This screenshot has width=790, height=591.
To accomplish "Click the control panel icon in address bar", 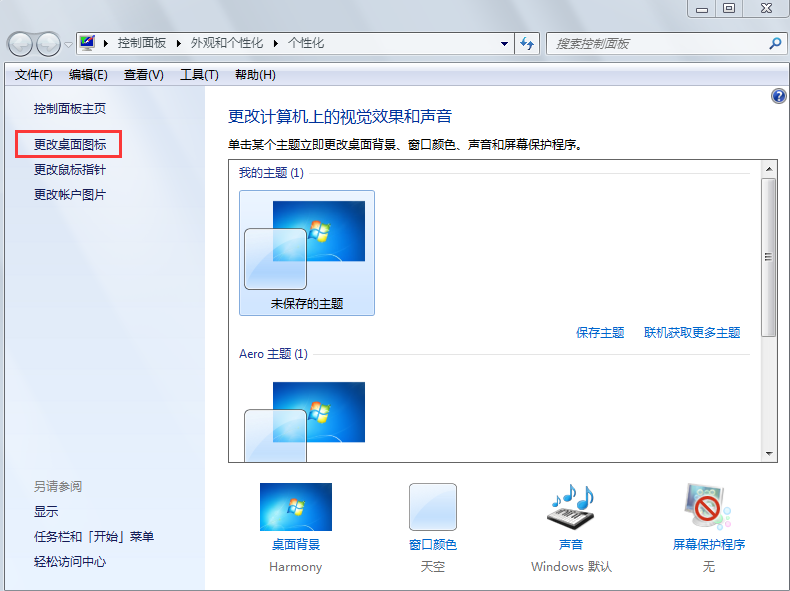I will (x=88, y=44).
